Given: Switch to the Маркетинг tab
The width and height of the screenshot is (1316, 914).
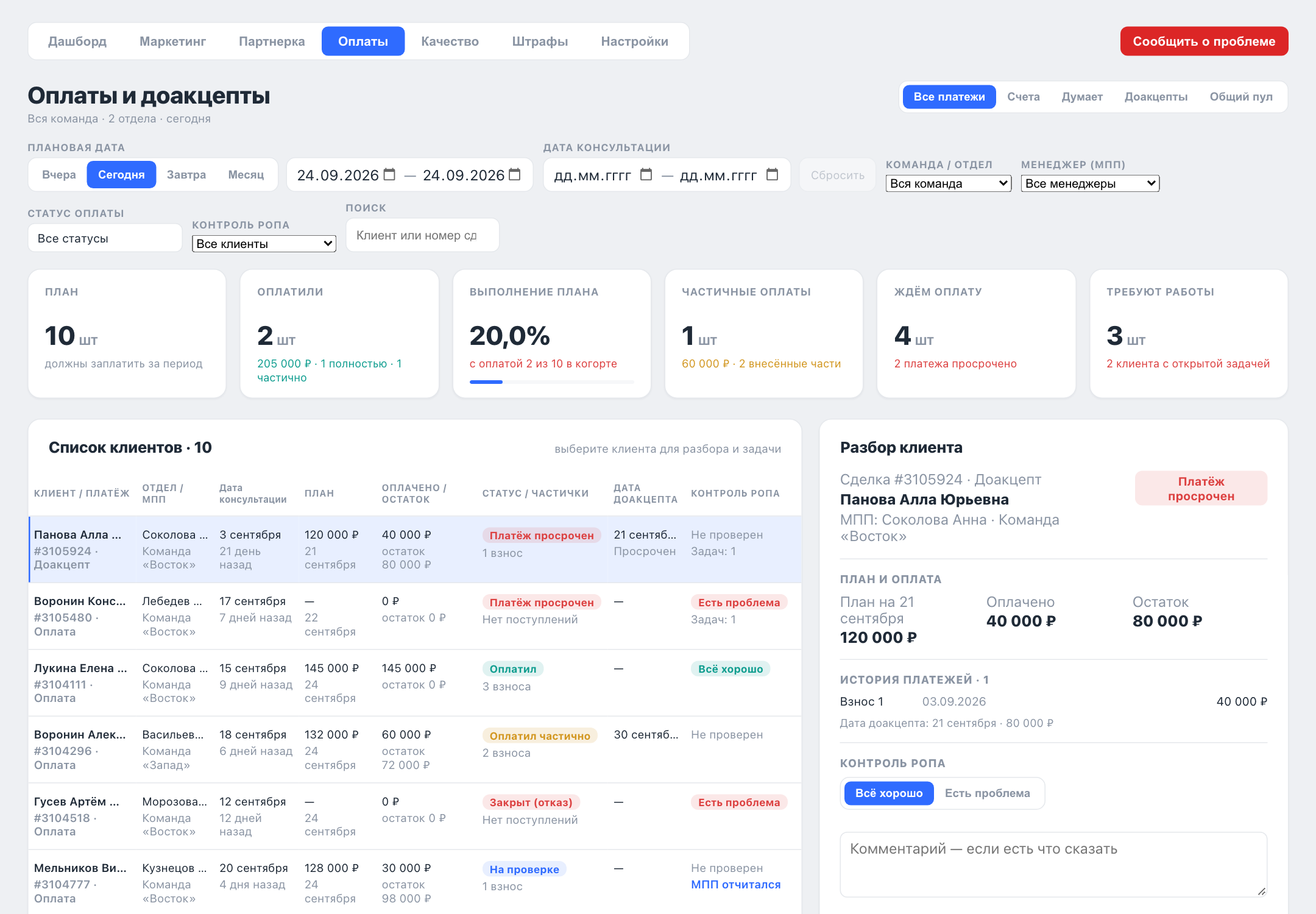Looking at the screenshot, I should (172, 41).
